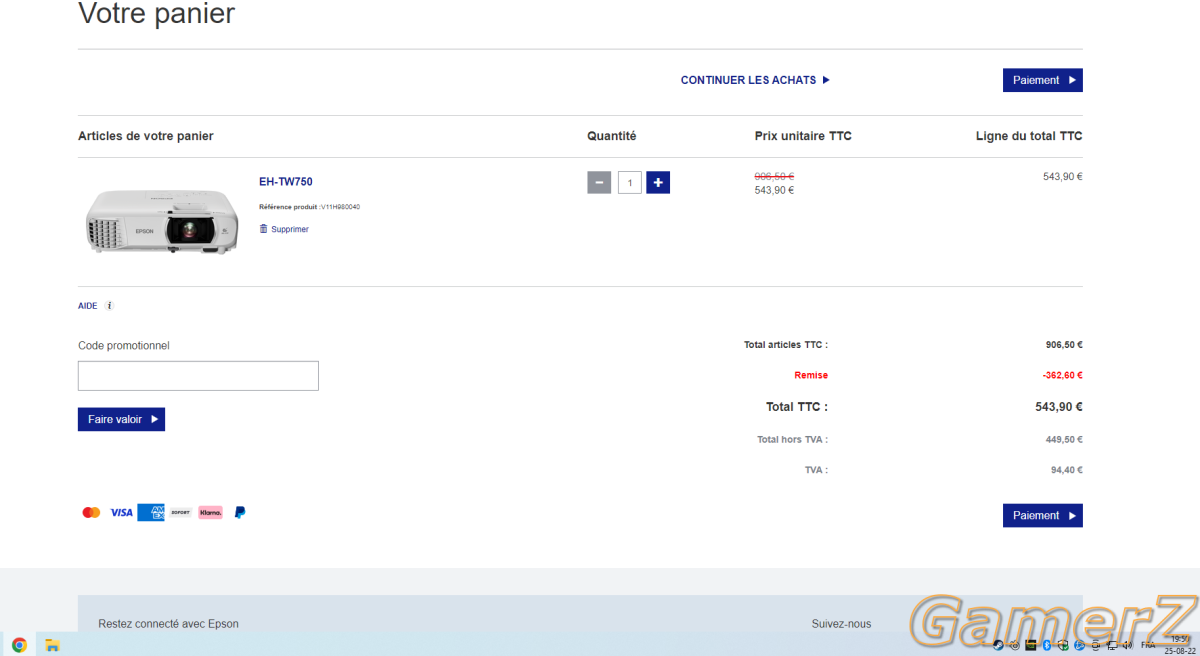Click the "Restez connecté avec Epson" footer text

click(168, 624)
